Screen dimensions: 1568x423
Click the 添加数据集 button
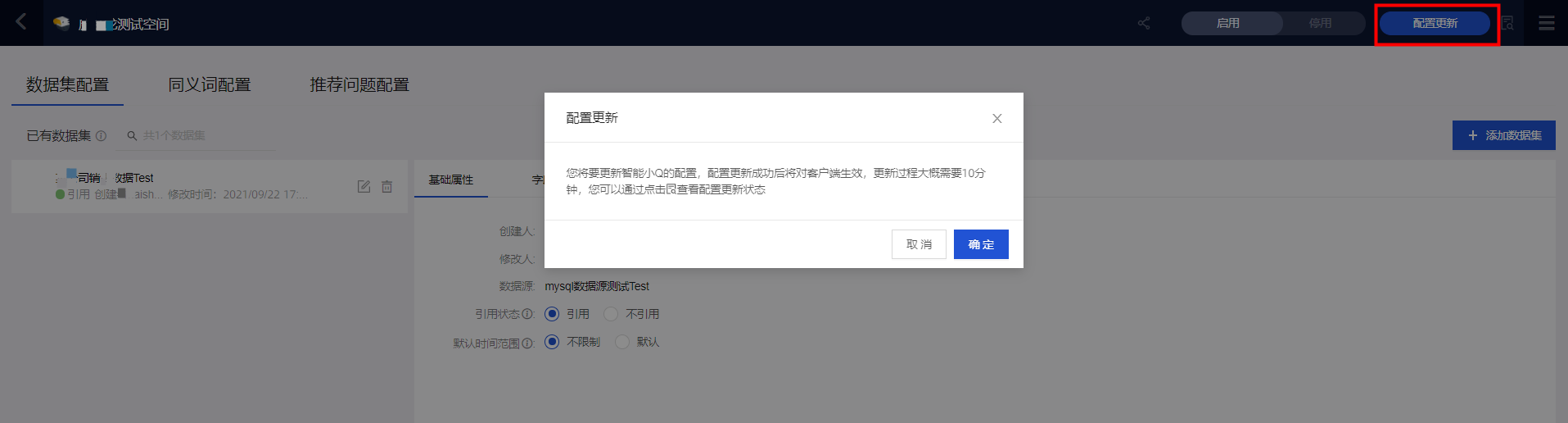pos(1503,135)
